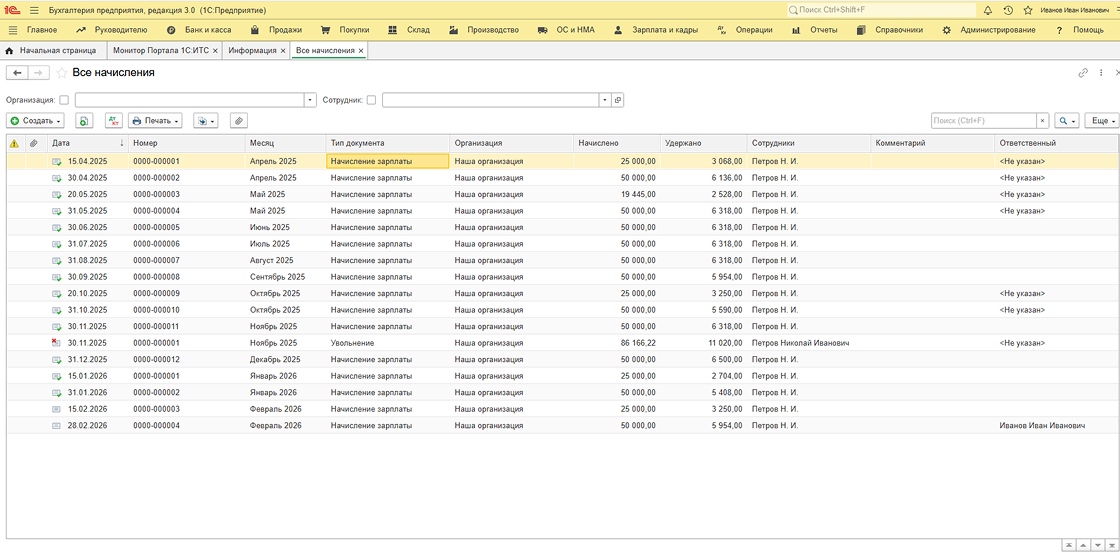Image resolution: width=1120 pixels, height=555 pixels.
Task: Click the attached files paperclip toolbar button
Action: click(238, 120)
